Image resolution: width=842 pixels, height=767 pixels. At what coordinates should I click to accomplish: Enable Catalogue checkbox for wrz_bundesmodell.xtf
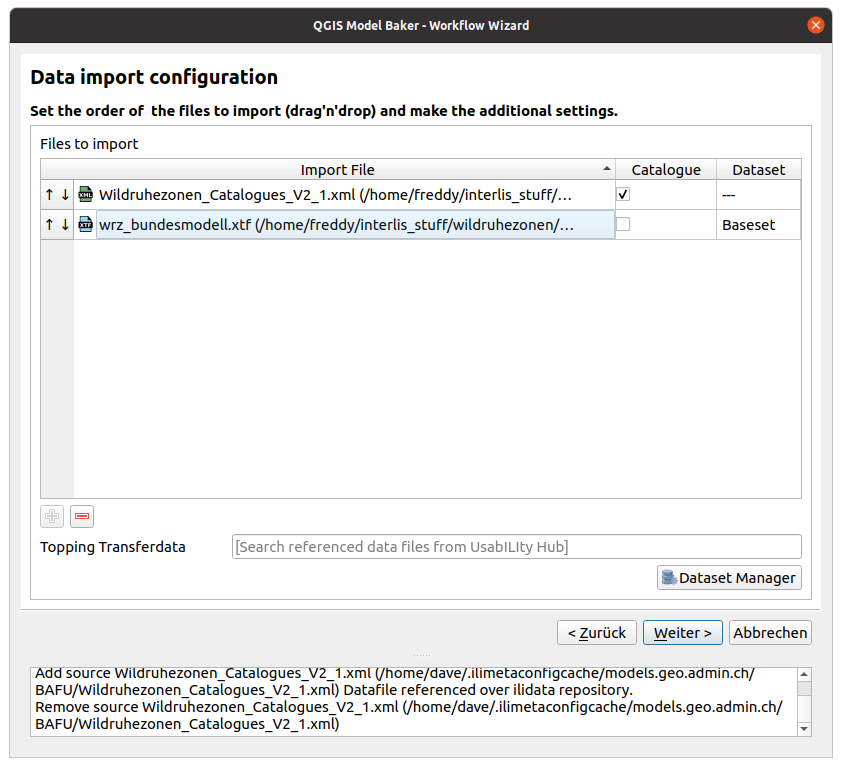[623, 225]
